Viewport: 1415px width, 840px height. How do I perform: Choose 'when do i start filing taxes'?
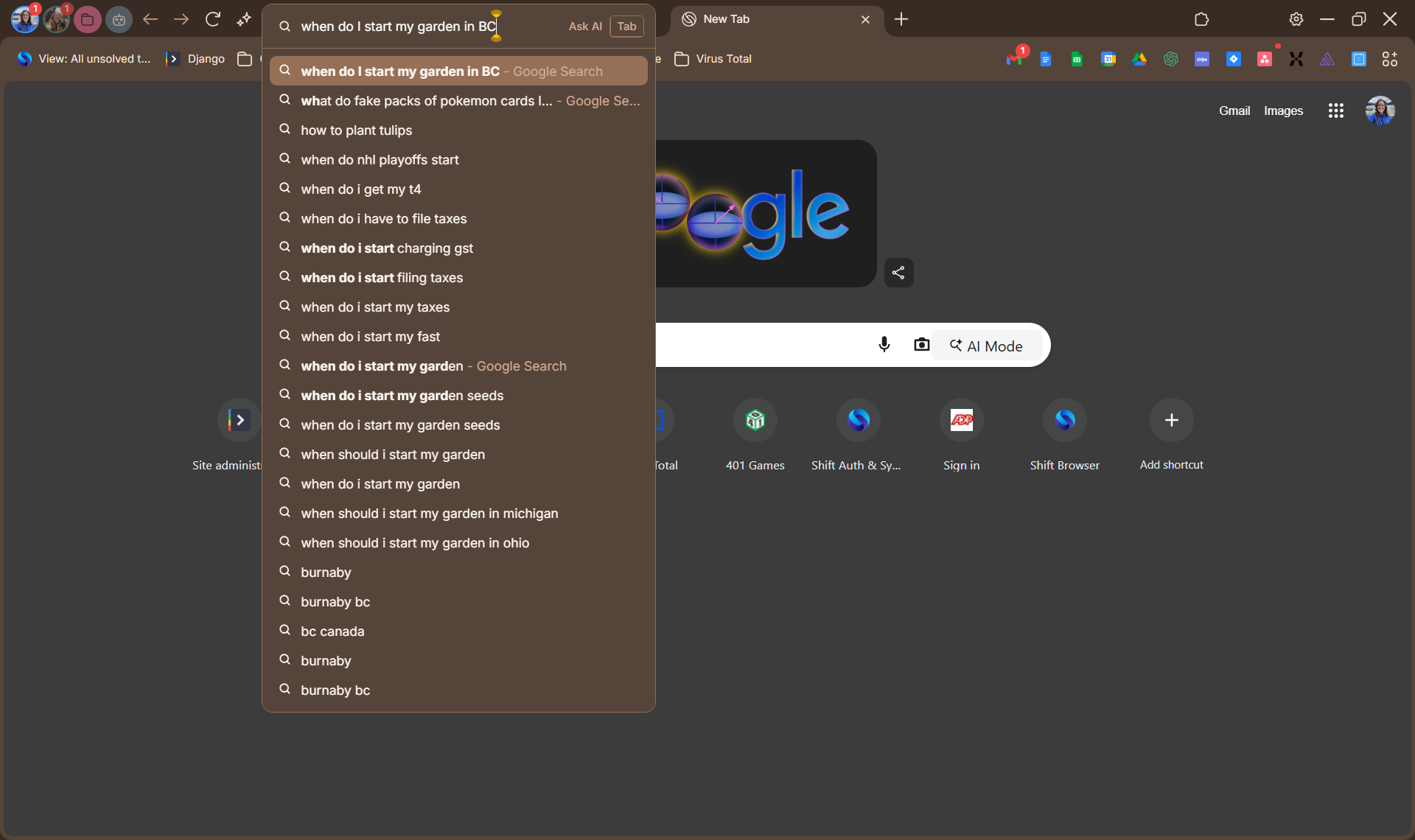coord(458,278)
